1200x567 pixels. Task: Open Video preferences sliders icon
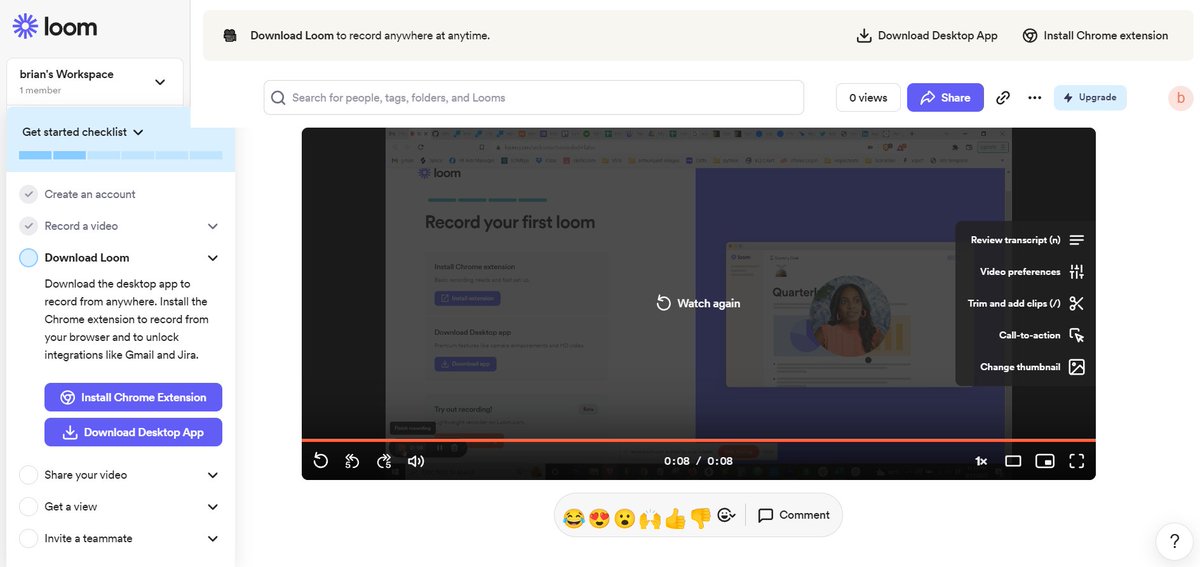(1077, 272)
